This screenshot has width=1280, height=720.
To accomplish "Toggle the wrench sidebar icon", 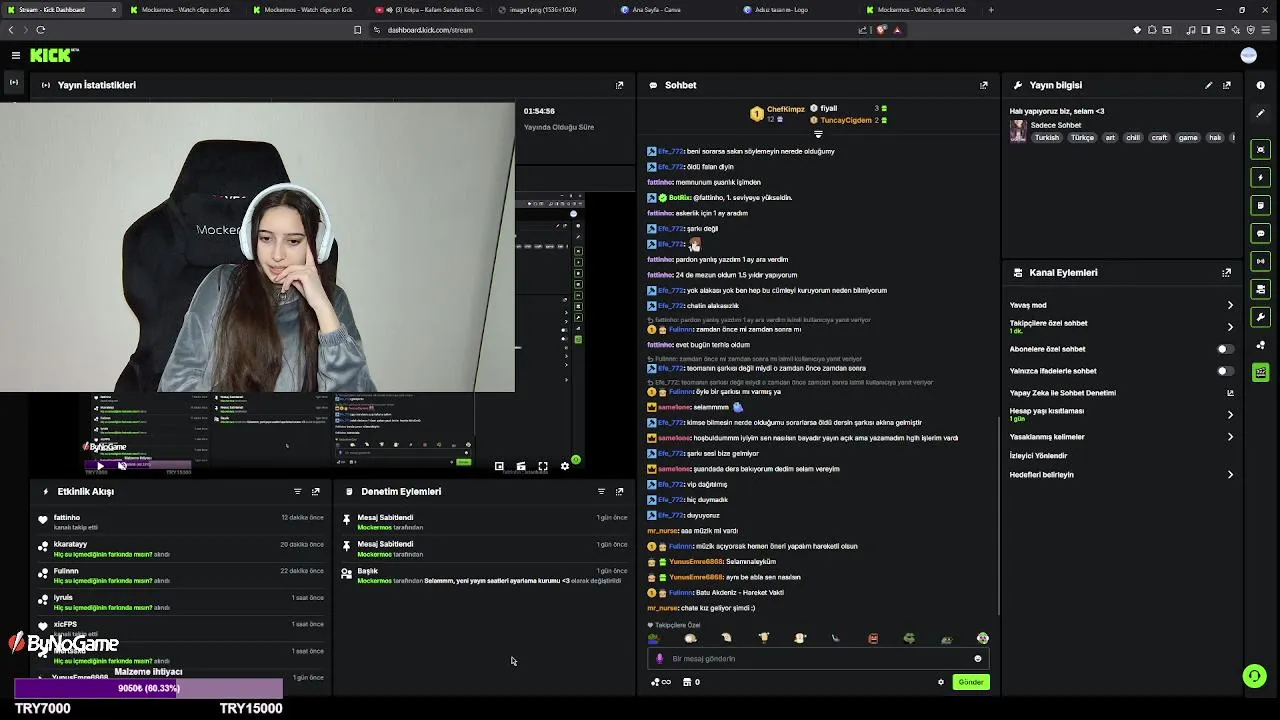I will point(1261,317).
